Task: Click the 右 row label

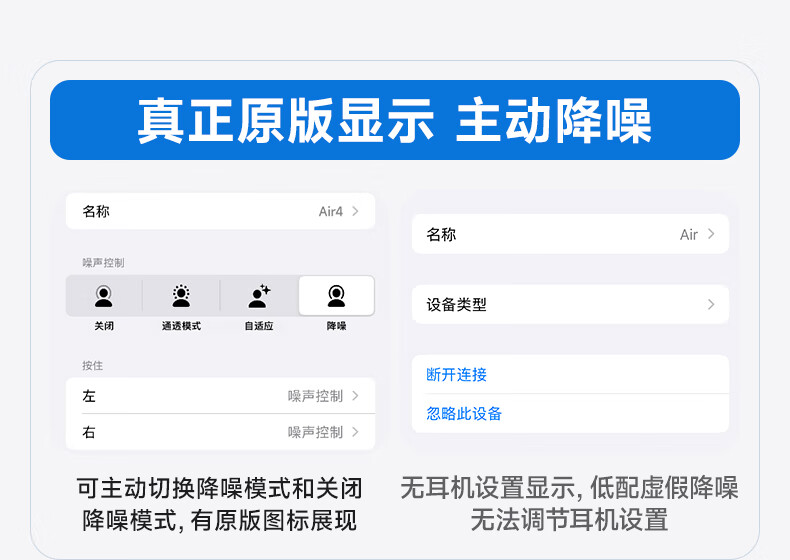Action: (89, 432)
